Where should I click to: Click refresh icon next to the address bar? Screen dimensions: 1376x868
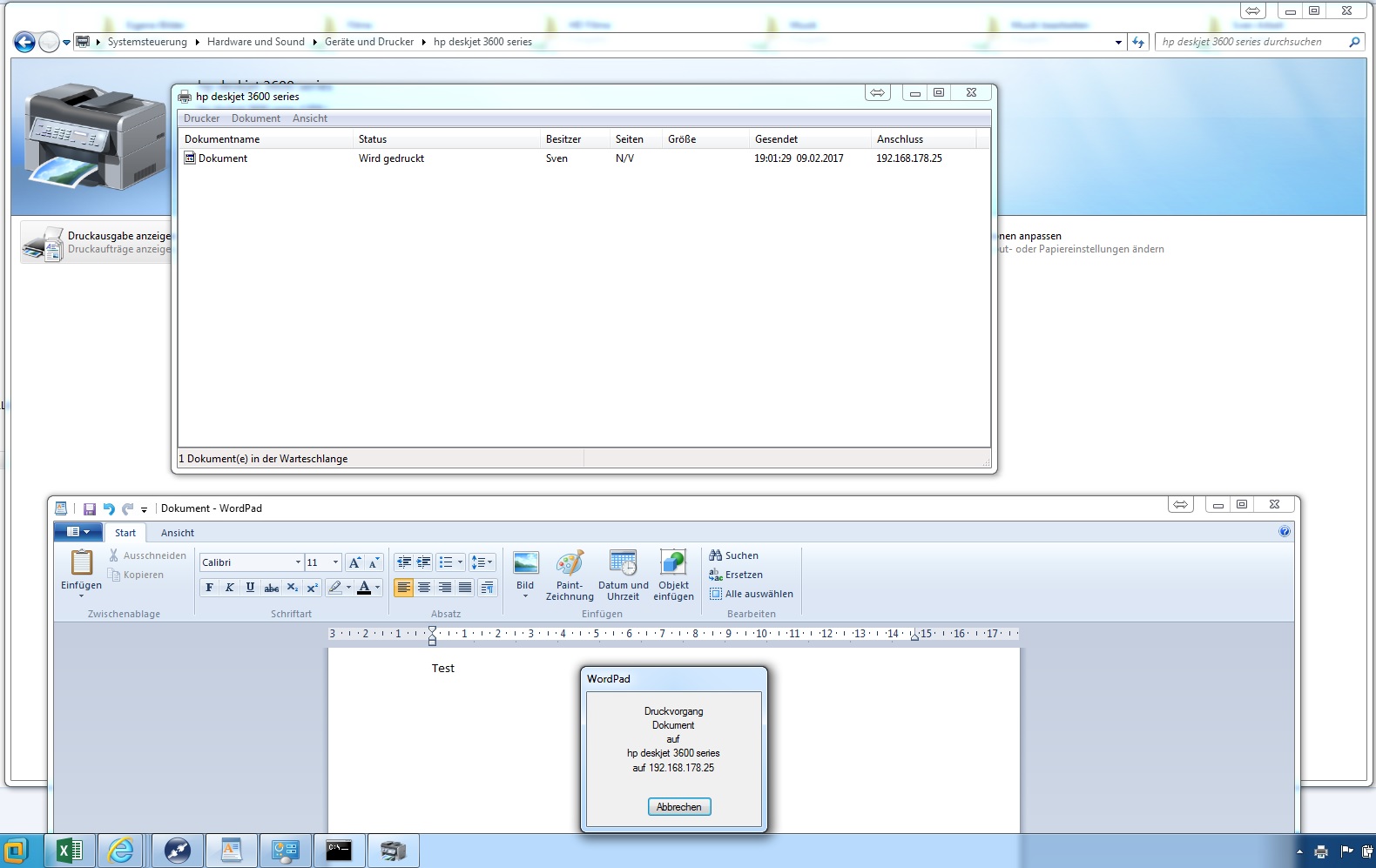click(1138, 42)
